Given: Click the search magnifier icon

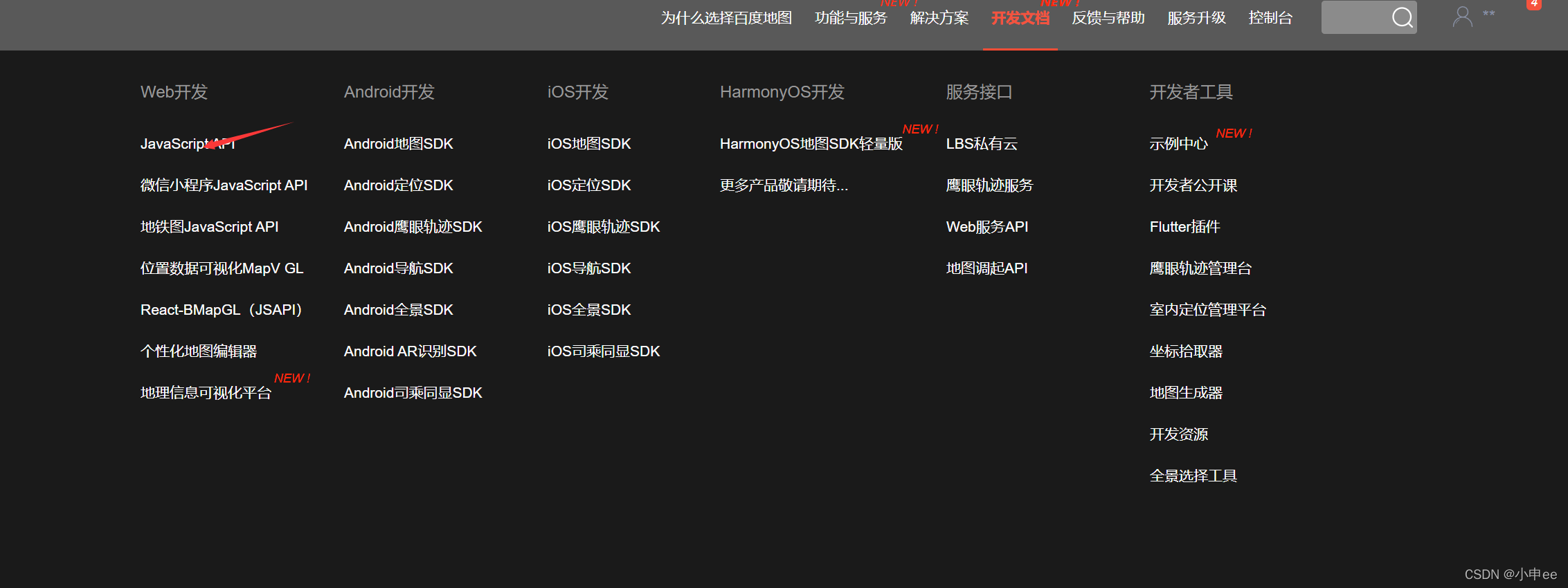Looking at the screenshot, I should pos(1402,17).
